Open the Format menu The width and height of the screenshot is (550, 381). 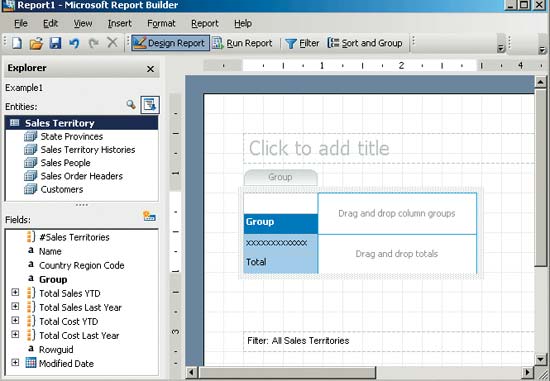(x=161, y=24)
